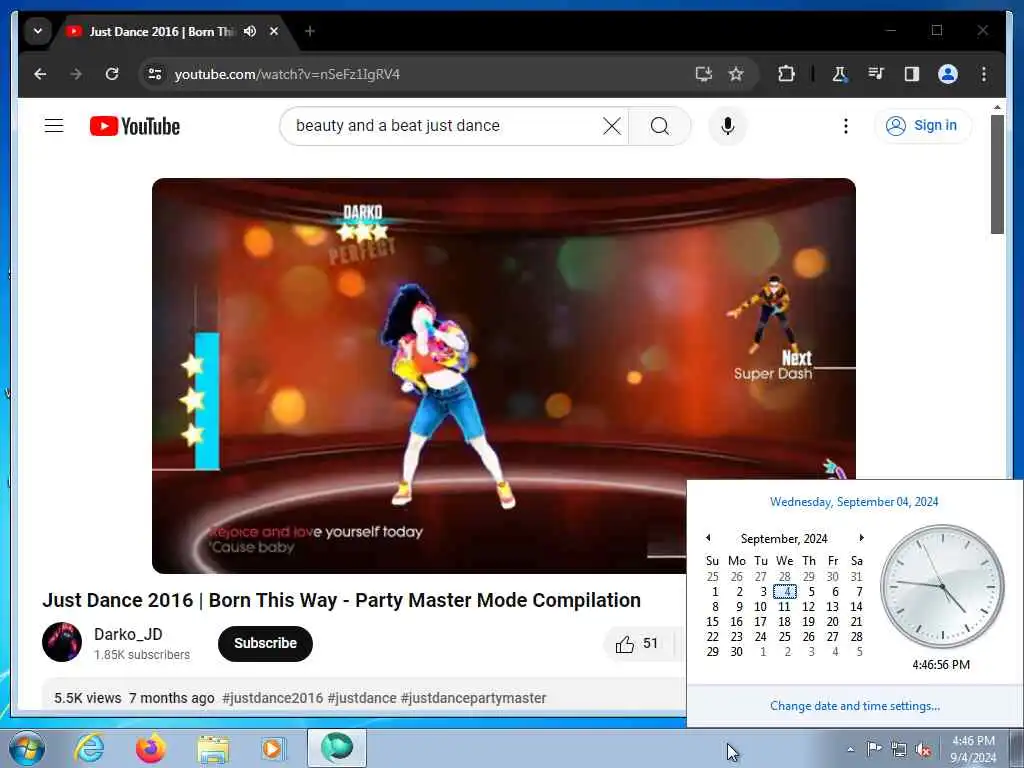Open Chrome three-dot menu

click(x=984, y=74)
